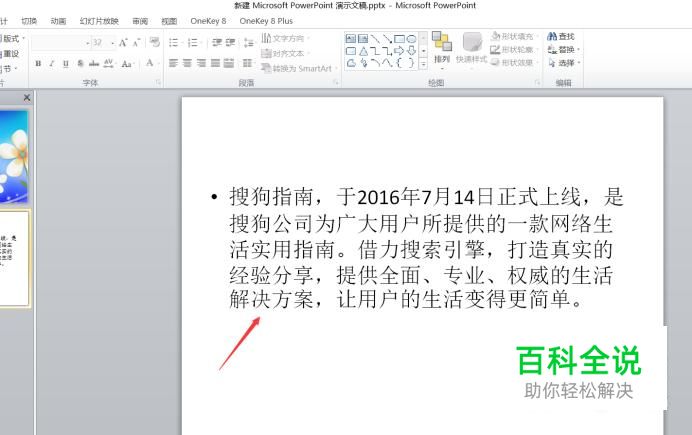
Task: Expand shapes gallery more arrow
Action: [x=423, y=64]
